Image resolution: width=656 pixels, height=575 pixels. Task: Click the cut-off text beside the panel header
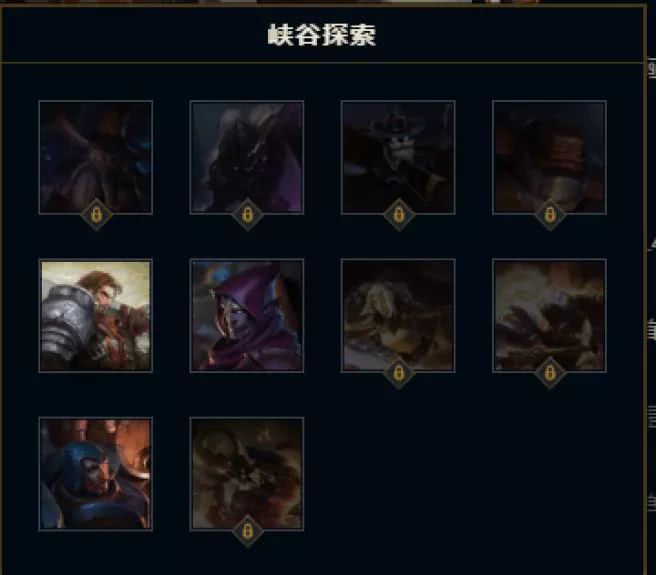pos(652,69)
